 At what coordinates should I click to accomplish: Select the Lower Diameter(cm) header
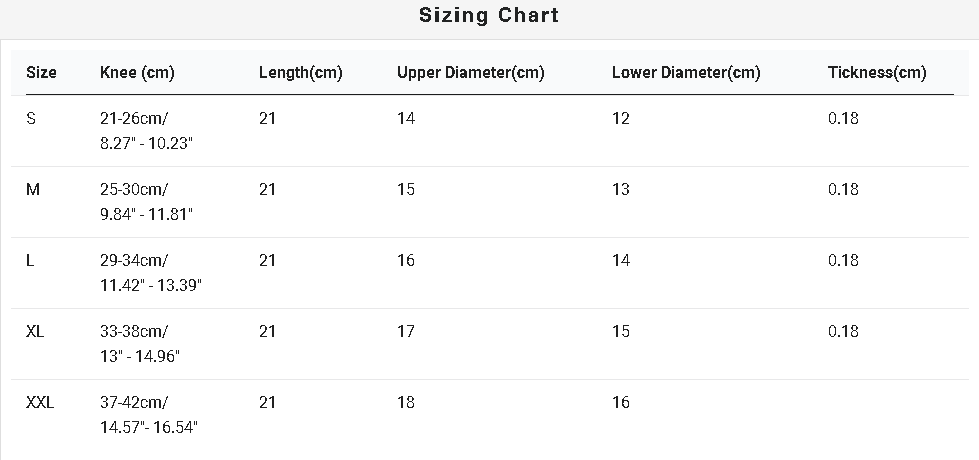pyautogui.click(x=686, y=72)
